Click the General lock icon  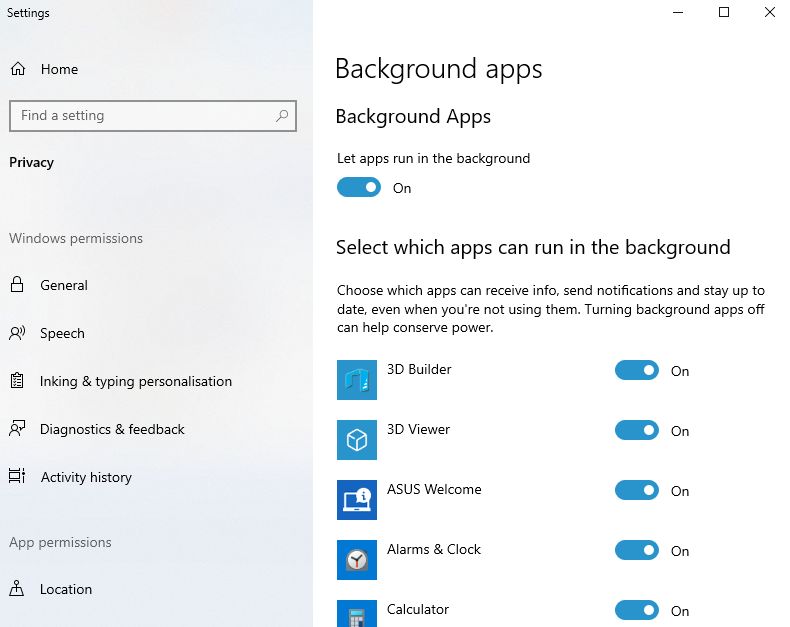(17, 285)
